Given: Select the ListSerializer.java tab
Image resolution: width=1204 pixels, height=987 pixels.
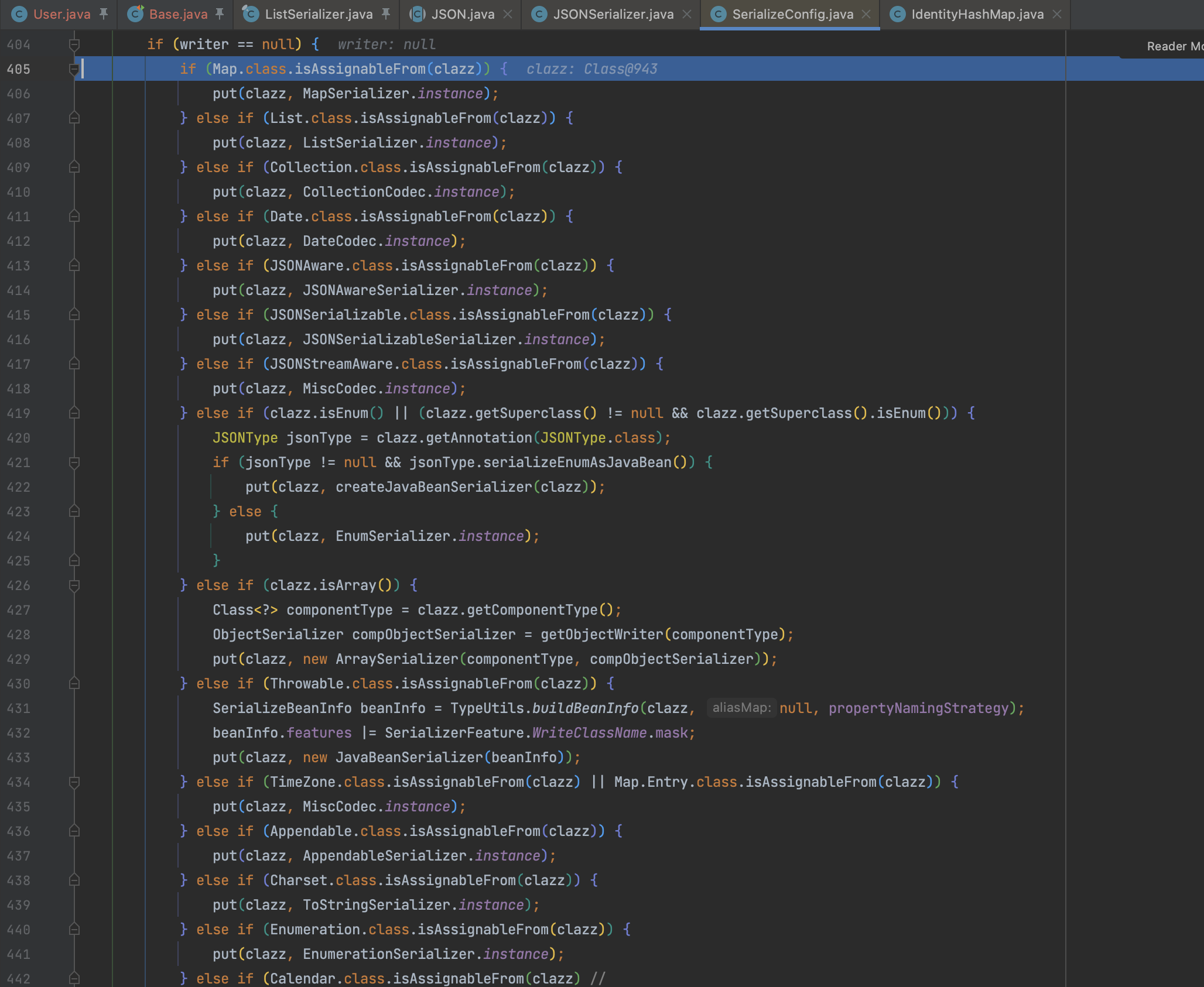Looking at the screenshot, I should tap(319, 14).
